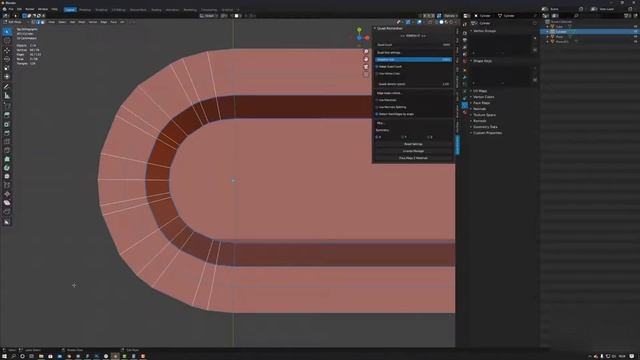640x360 pixels.
Task: Enable Use Vertex Color checkbox
Action: (377, 73)
